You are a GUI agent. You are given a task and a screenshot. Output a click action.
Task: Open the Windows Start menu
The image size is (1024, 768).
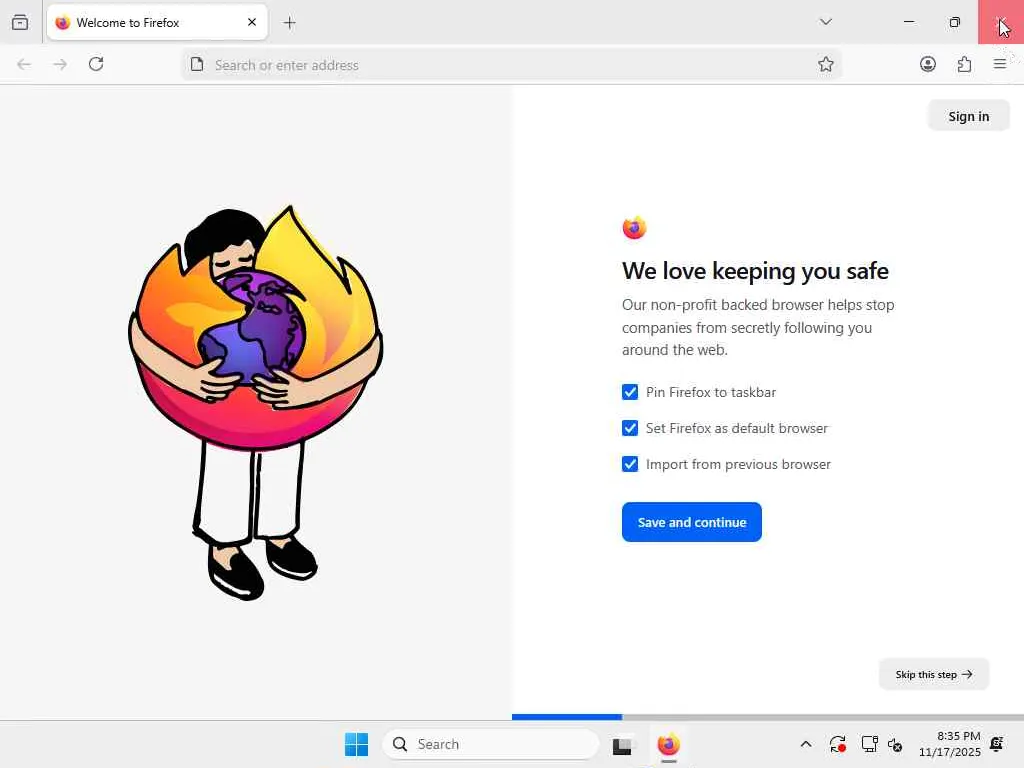(357, 744)
